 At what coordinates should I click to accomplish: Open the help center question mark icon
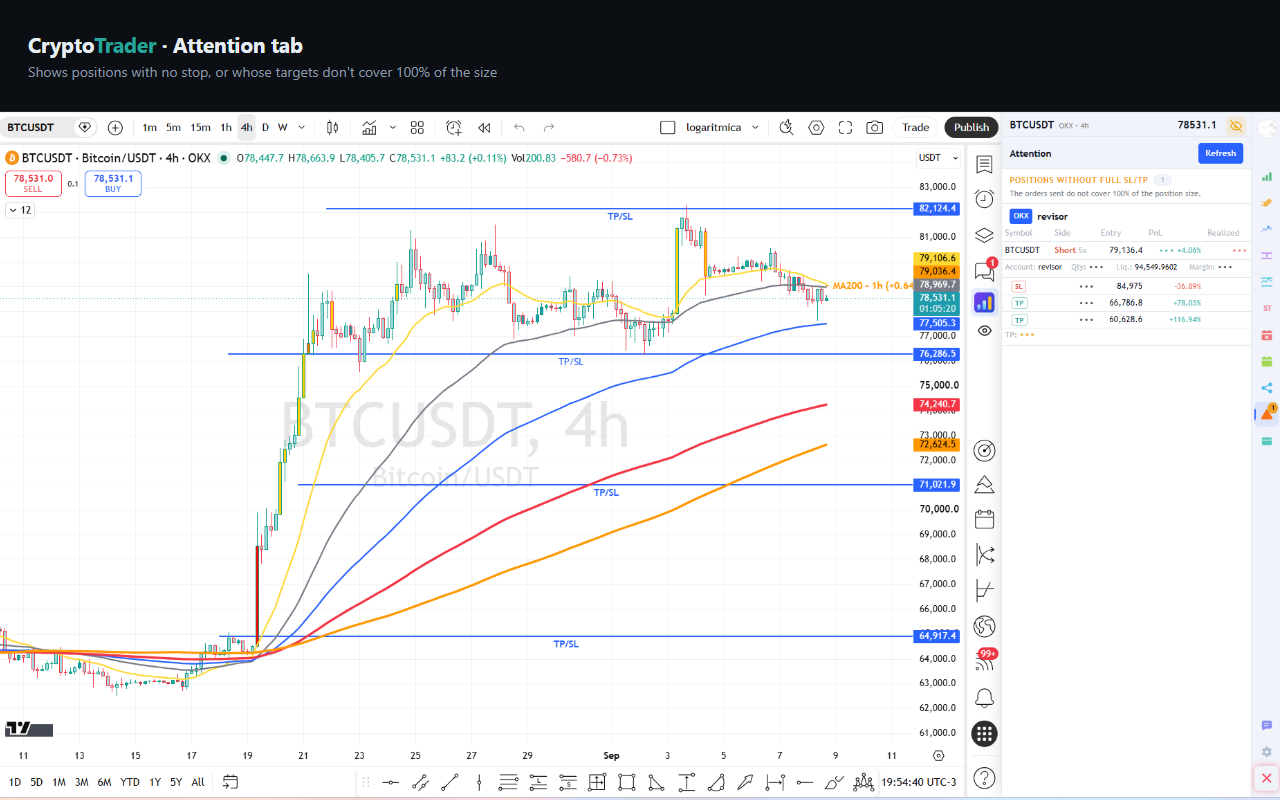(x=984, y=777)
